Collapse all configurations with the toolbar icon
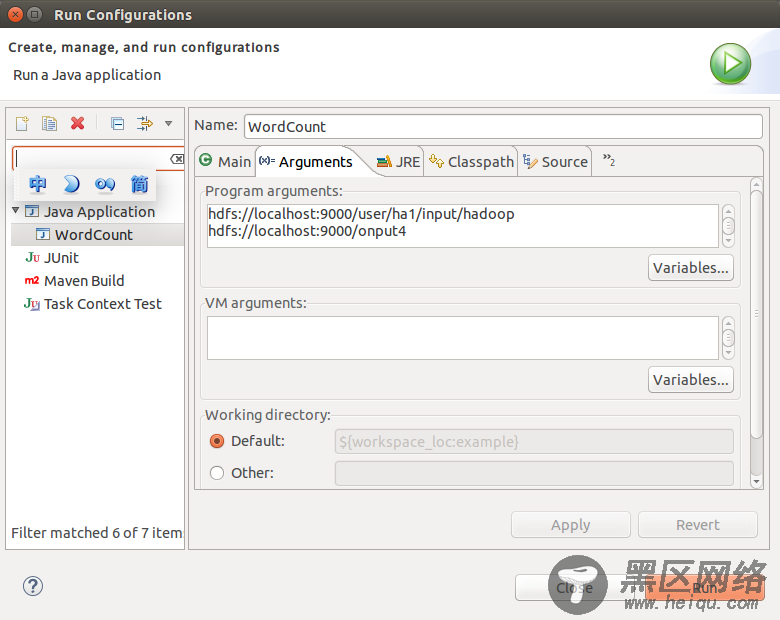This screenshot has width=780, height=620. click(x=117, y=123)
